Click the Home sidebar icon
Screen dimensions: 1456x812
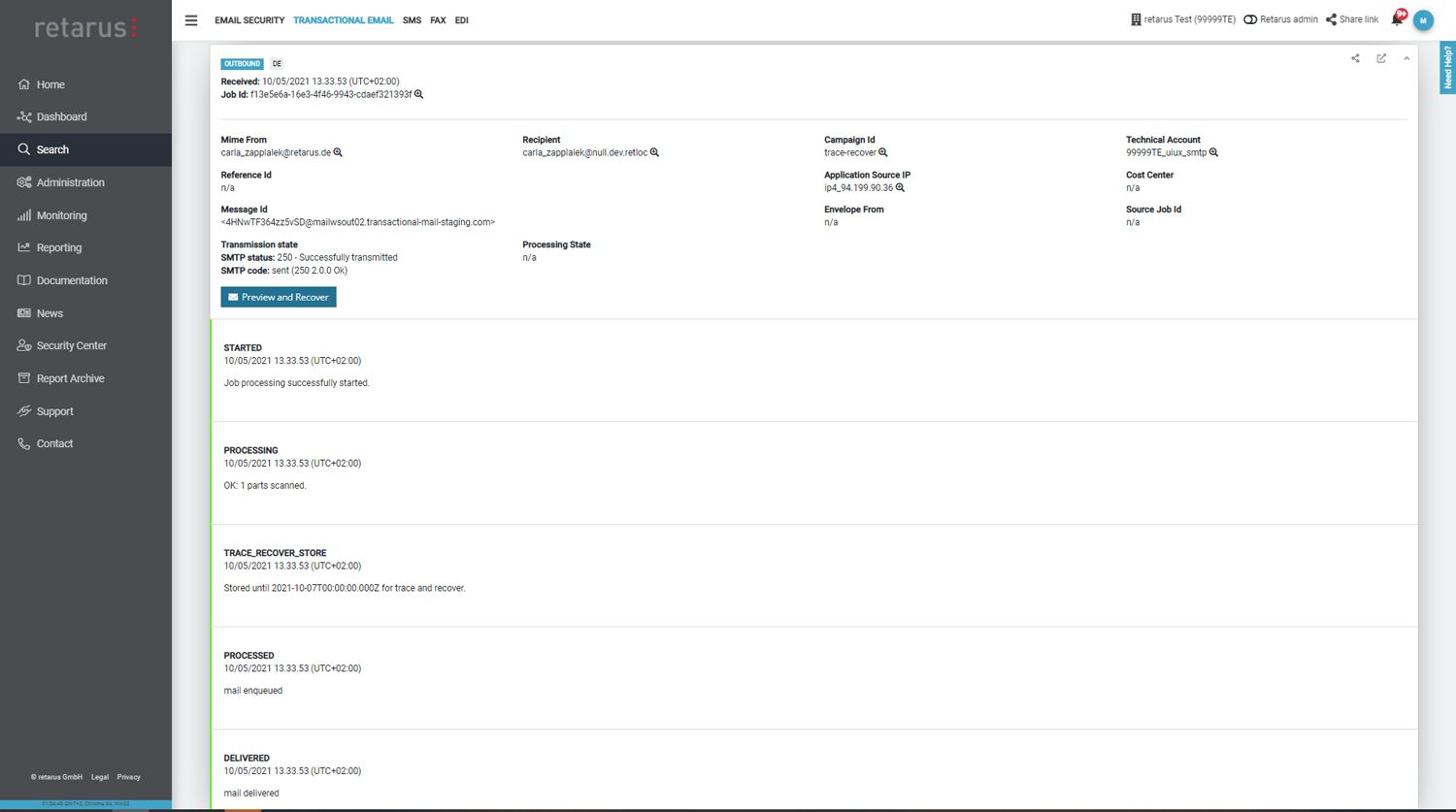pyautogui.click(x=24, y=84)
